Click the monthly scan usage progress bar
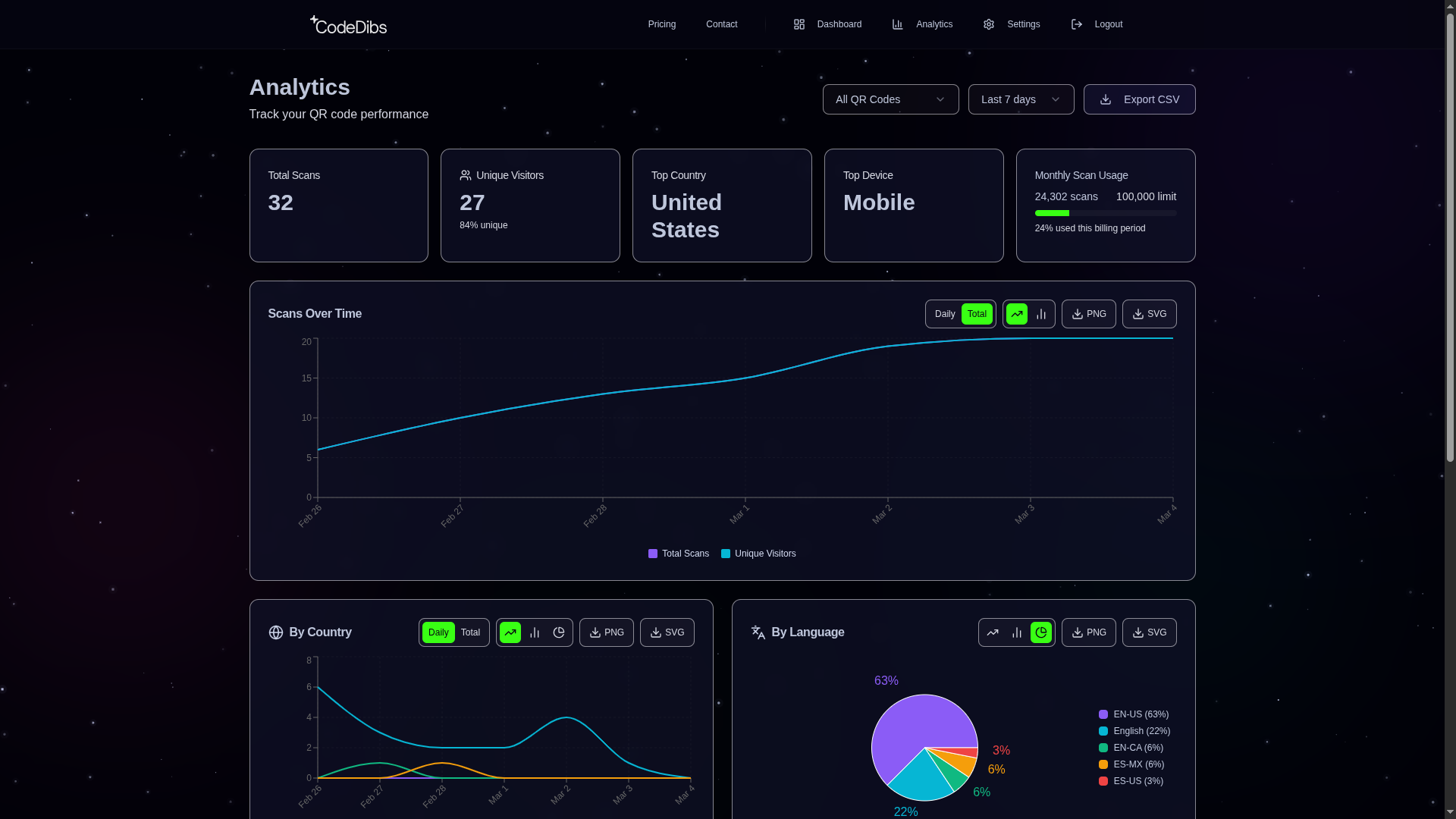Viewport: 1456px width, 819px height. pos(1105,213)
